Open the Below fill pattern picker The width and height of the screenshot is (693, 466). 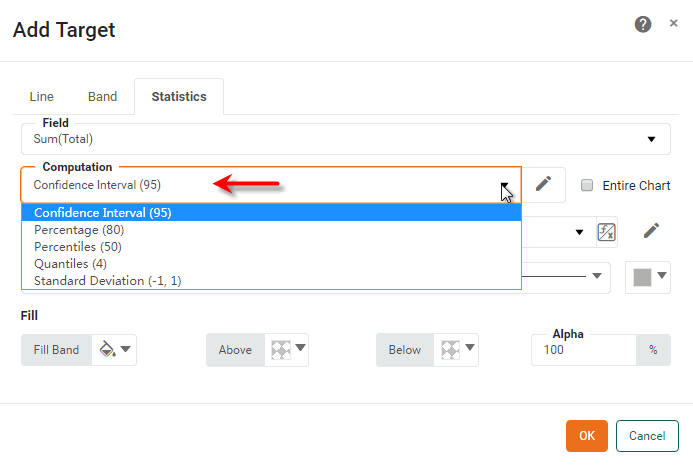[457, 350]
